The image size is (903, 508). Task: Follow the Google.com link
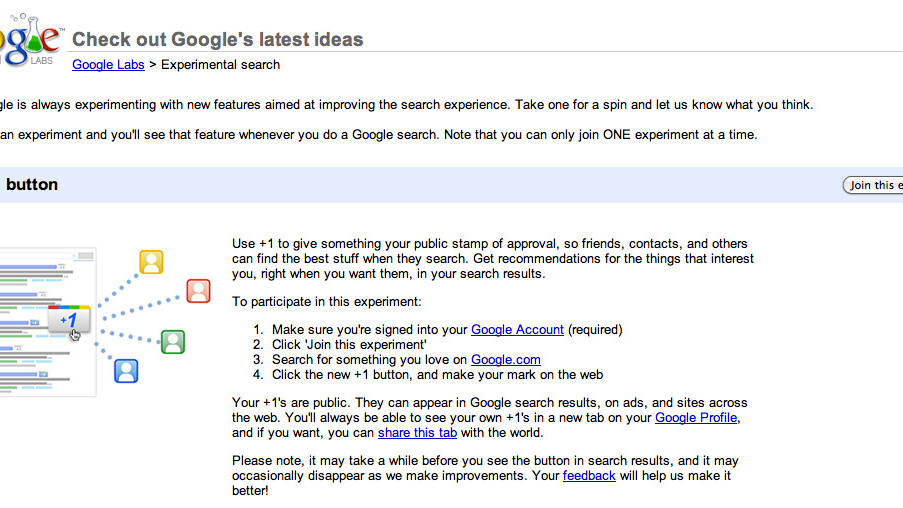pos(505,359)
